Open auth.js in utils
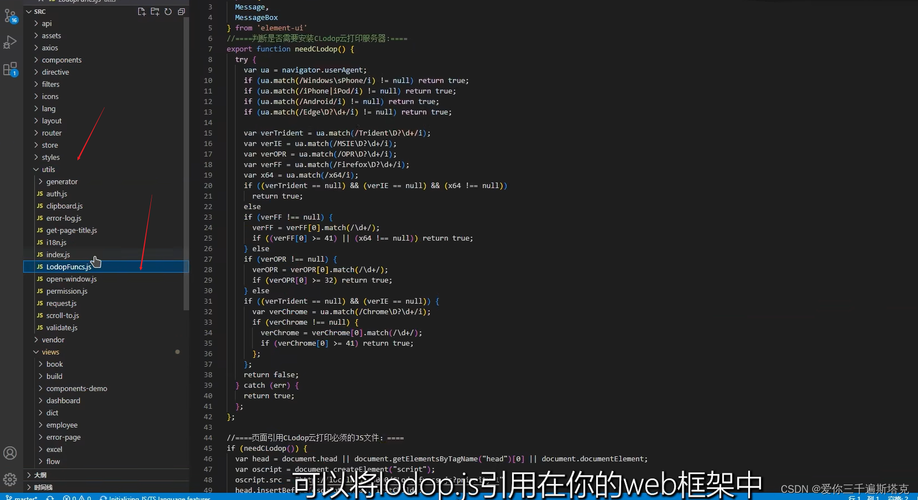This screenshot has width=918, height=500. [106, 194]
